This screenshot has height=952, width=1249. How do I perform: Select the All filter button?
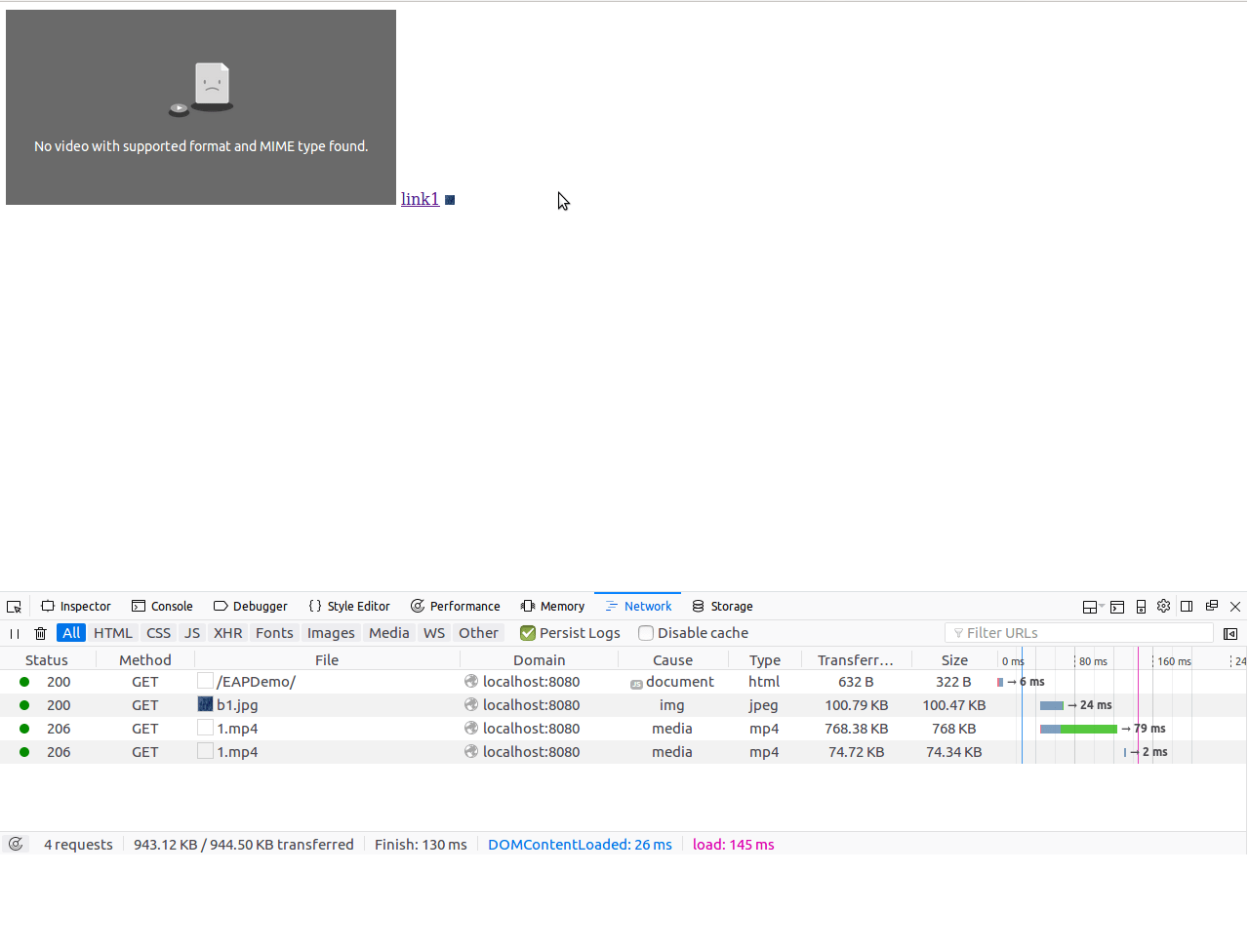click(71, 633)
